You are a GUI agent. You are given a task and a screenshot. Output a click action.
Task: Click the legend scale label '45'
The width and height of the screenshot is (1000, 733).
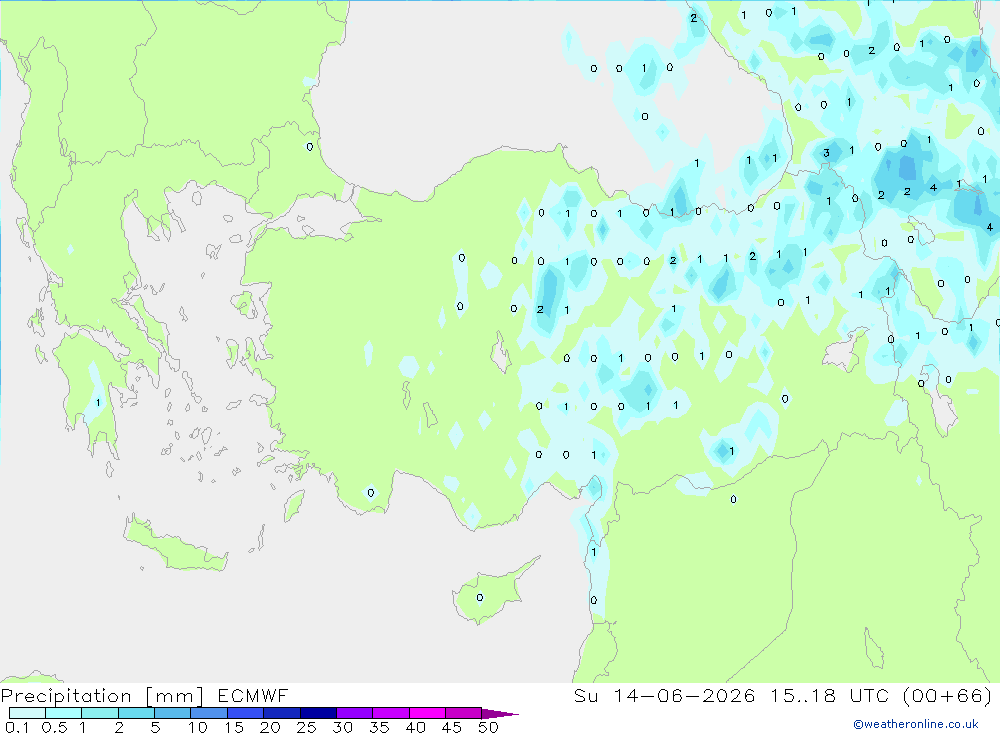pos(452,727)
